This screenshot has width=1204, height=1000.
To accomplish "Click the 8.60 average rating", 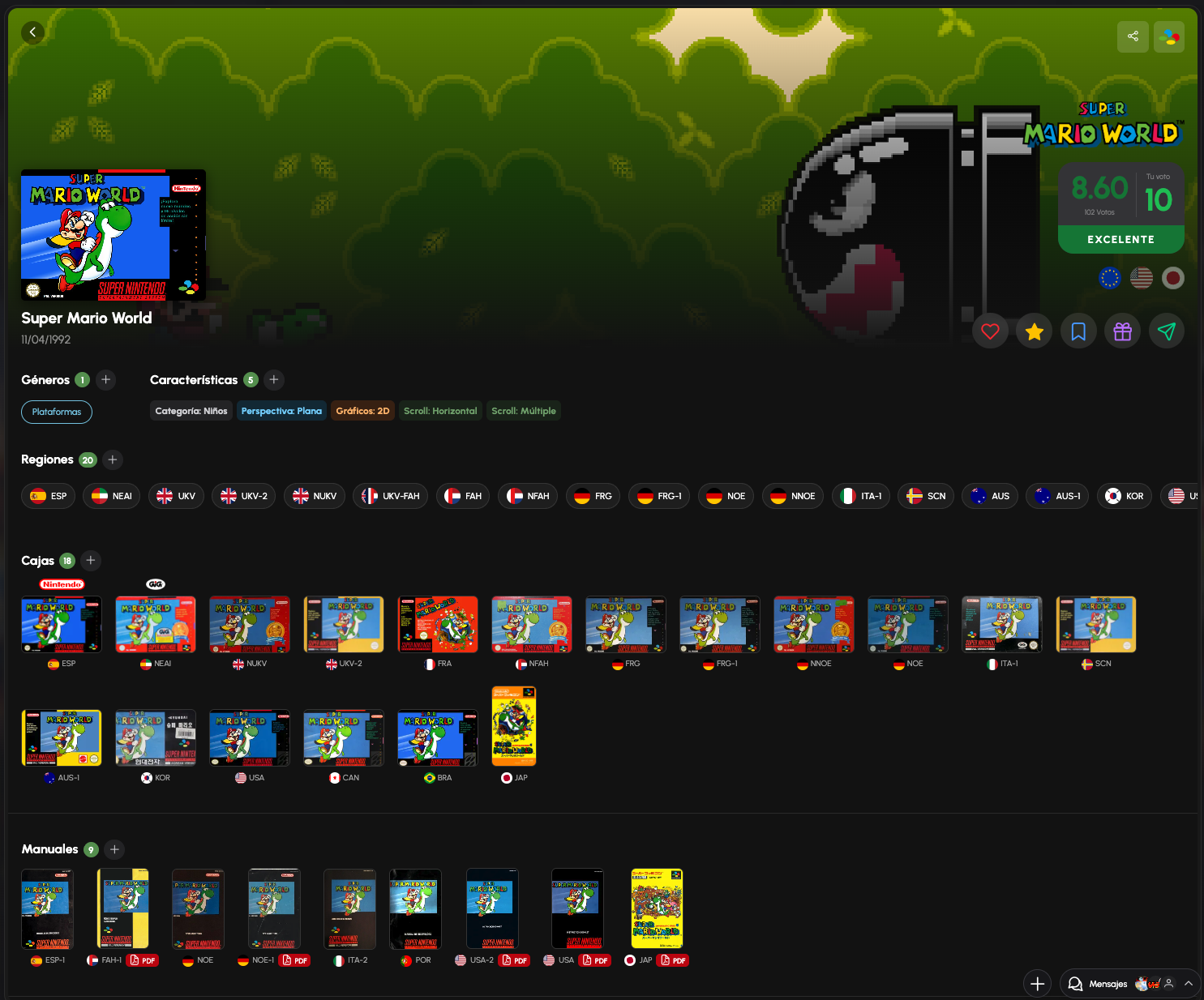I will coord(1099,188).
